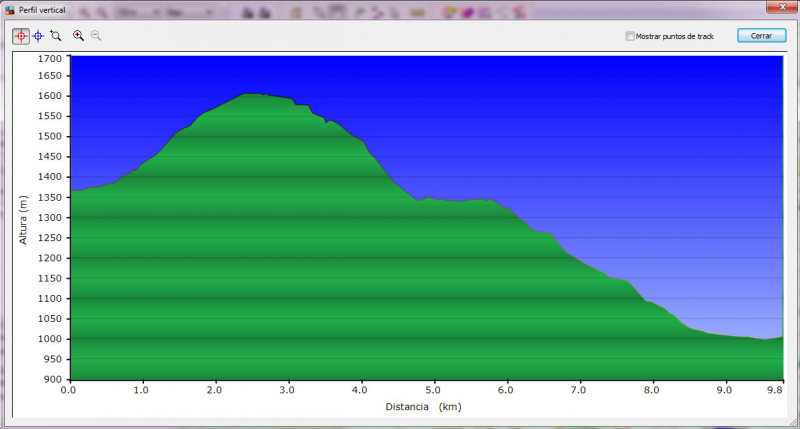The image size is (800, 429).
Task: Click the 5.0 tick label on distance axis
Action: click(433, 390)
